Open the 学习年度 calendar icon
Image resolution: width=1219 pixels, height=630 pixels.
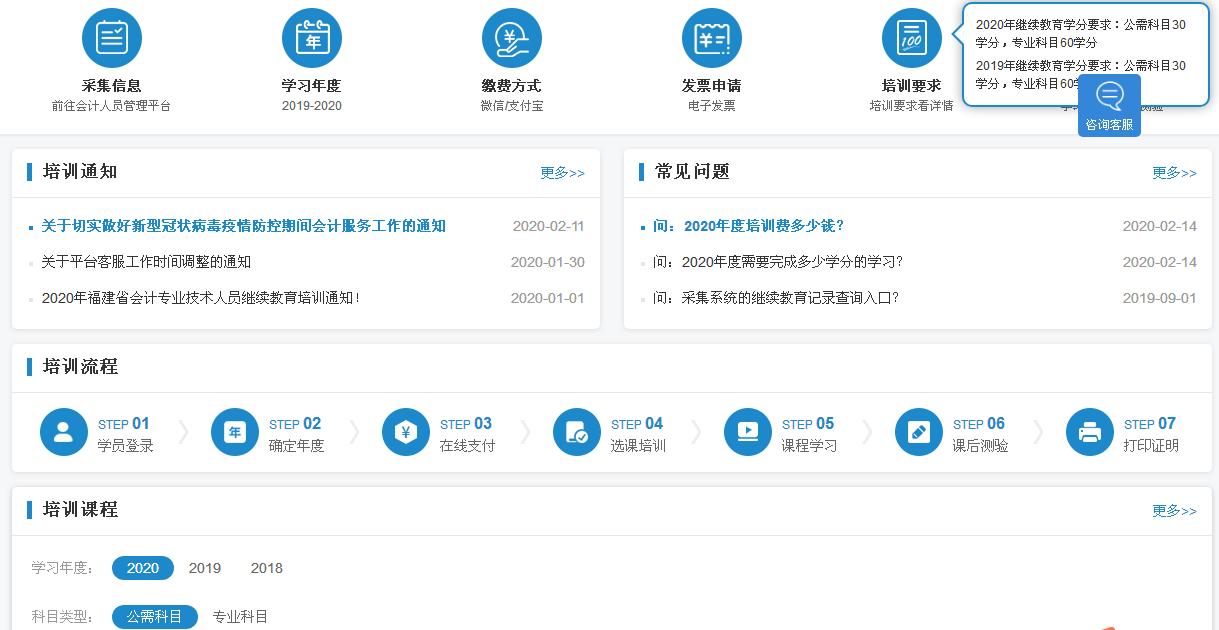[x=312, y=38]
